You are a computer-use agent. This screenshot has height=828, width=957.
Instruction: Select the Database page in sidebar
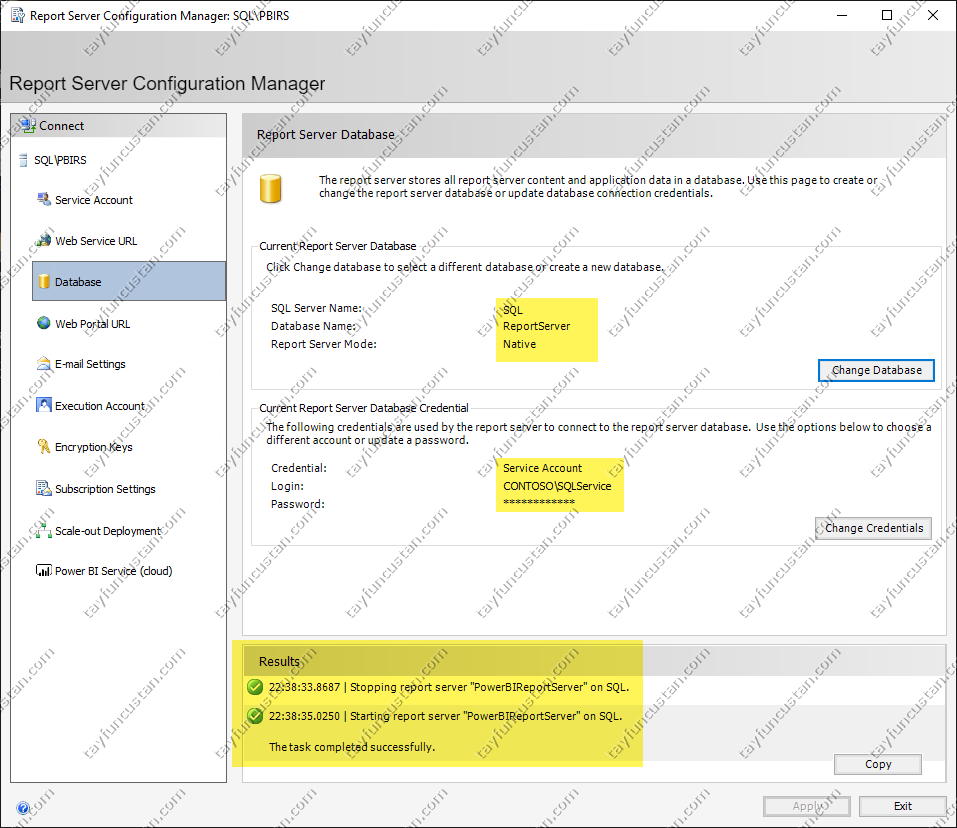click(129, 281)
